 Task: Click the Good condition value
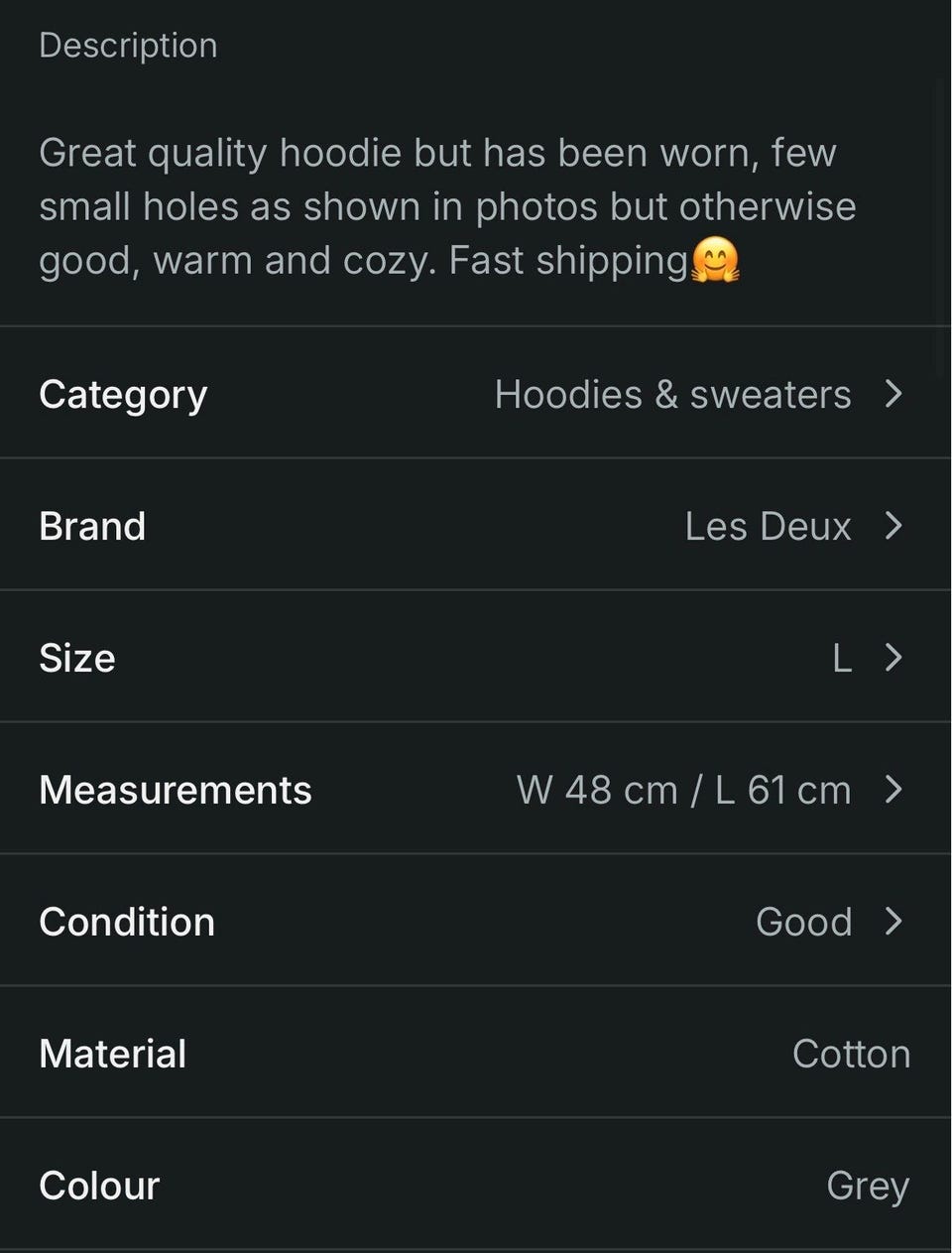(x=803, y=923)
